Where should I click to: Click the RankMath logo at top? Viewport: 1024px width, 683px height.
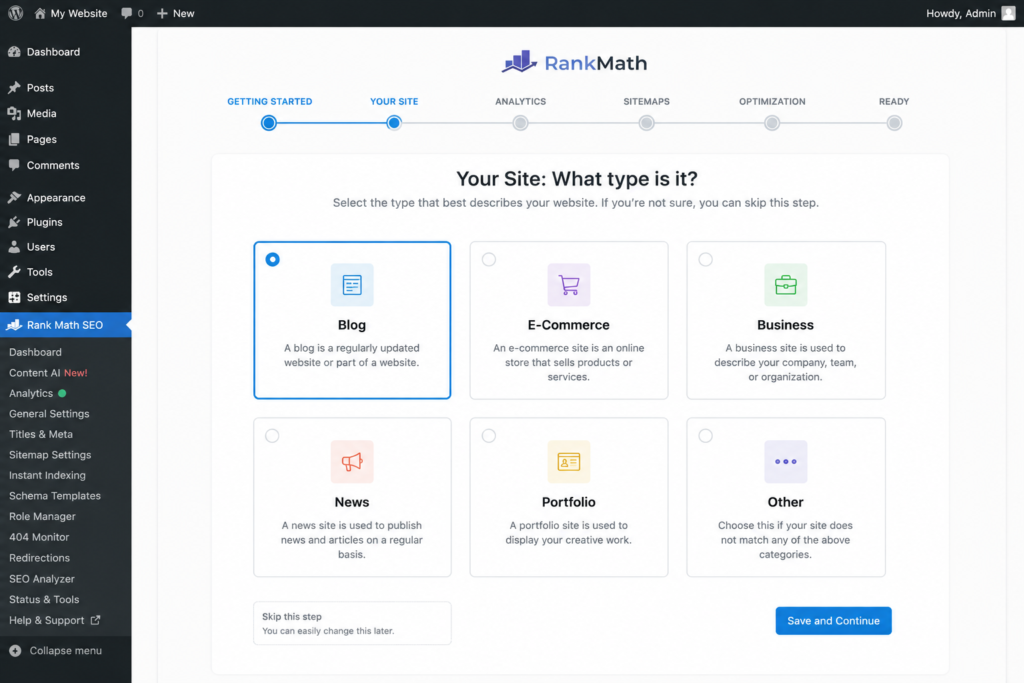574,63
